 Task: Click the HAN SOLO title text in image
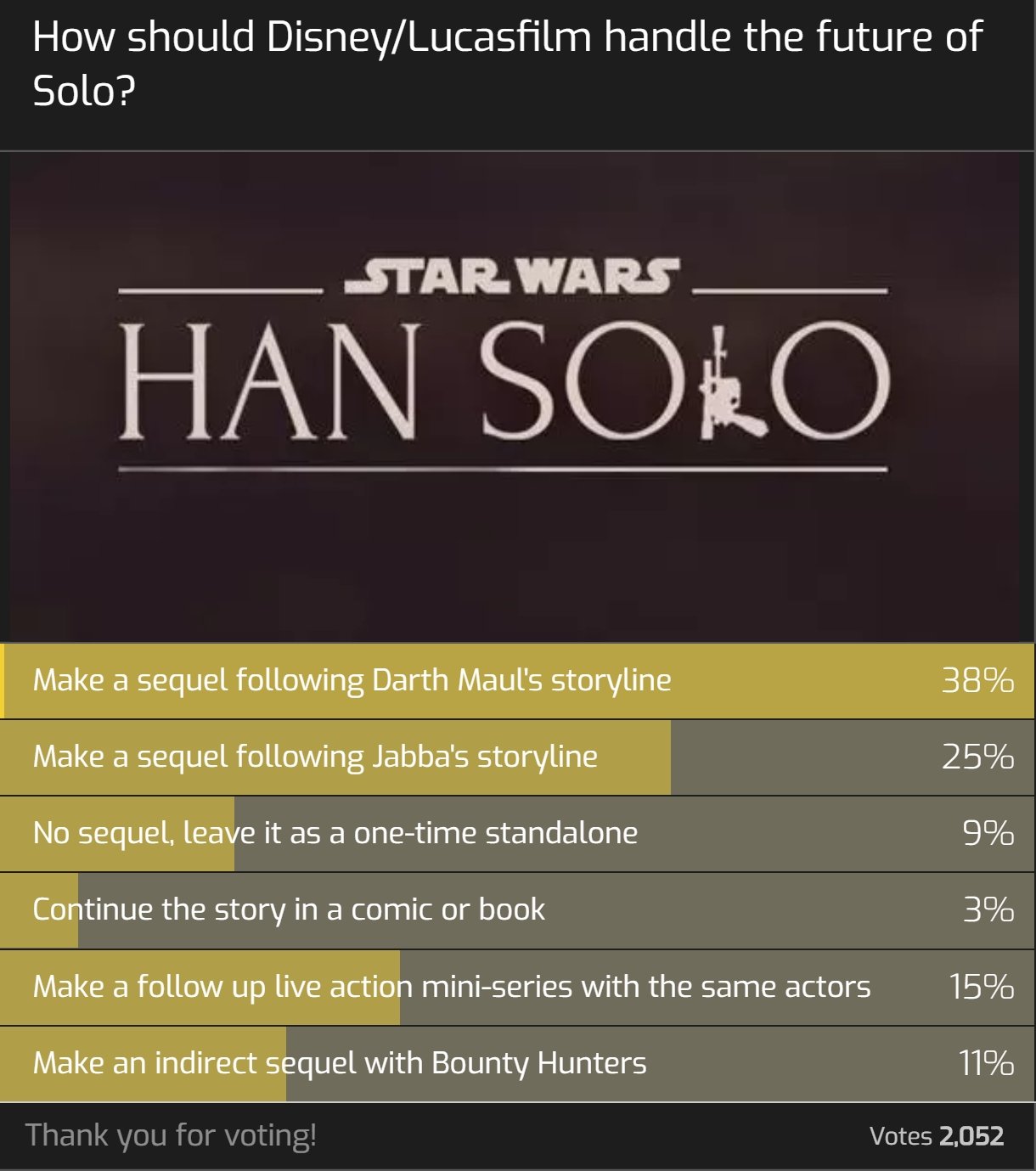[x=504, y=381]
